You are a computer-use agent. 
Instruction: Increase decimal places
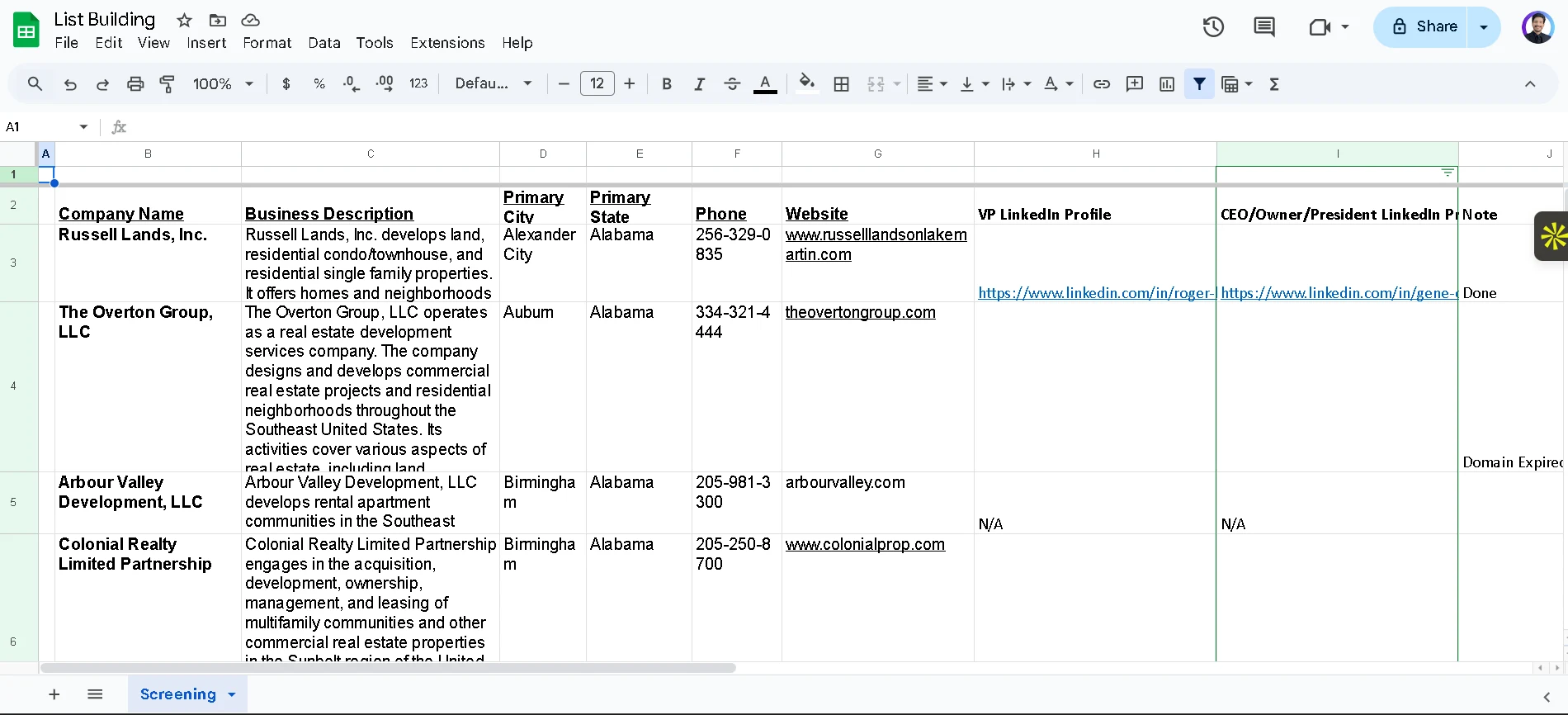coord(385,83)
